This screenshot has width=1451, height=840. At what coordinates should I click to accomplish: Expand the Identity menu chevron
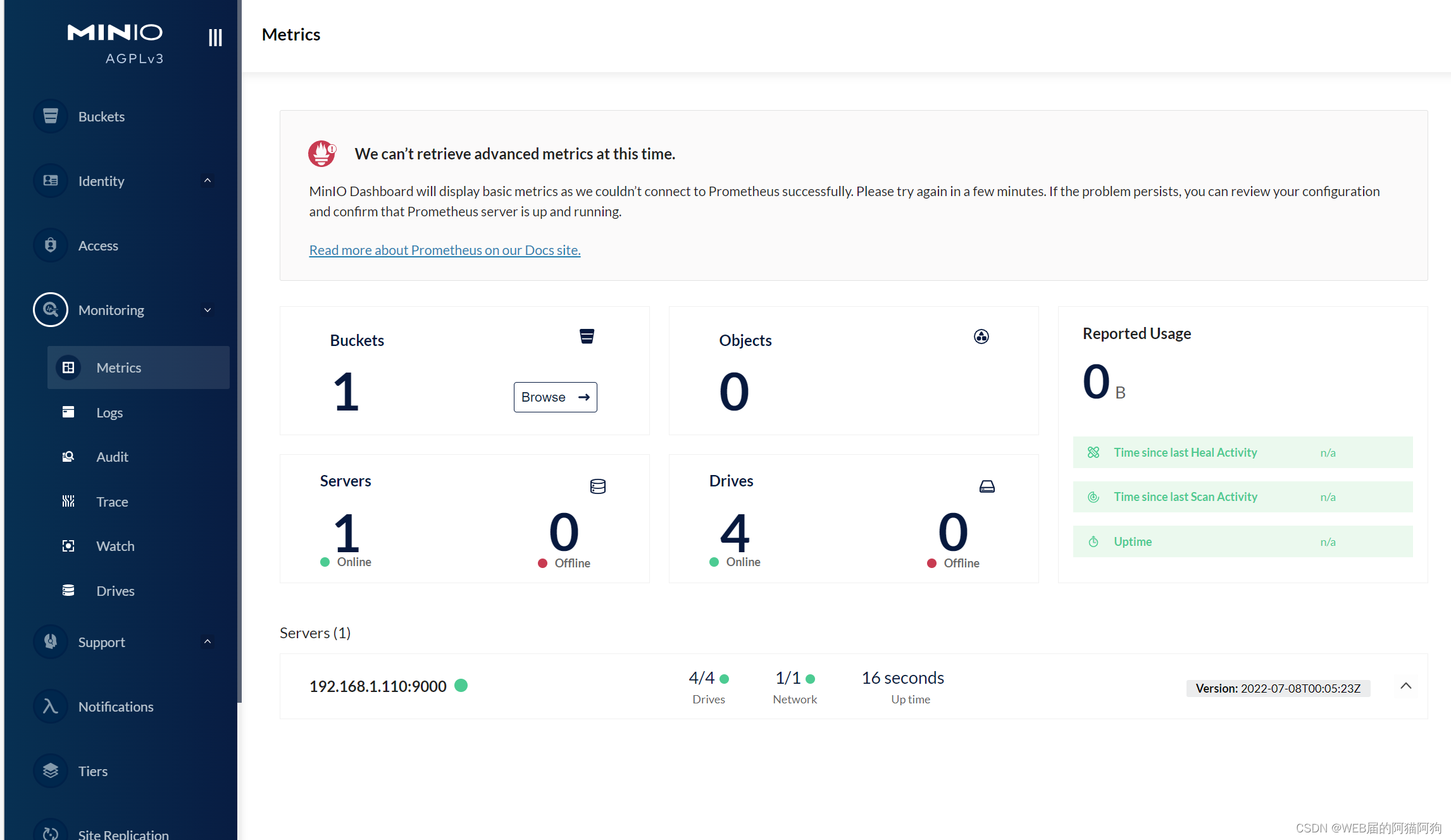[x=208, y=181]
